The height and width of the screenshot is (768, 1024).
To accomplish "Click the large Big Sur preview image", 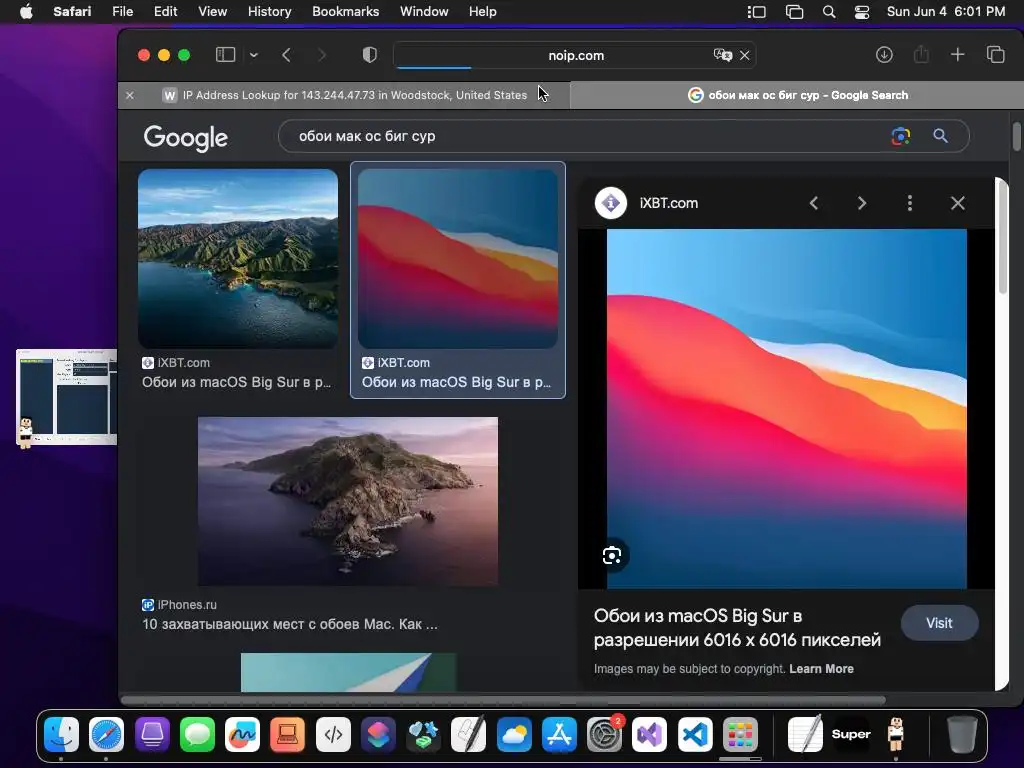I will [x=786, y=409].
